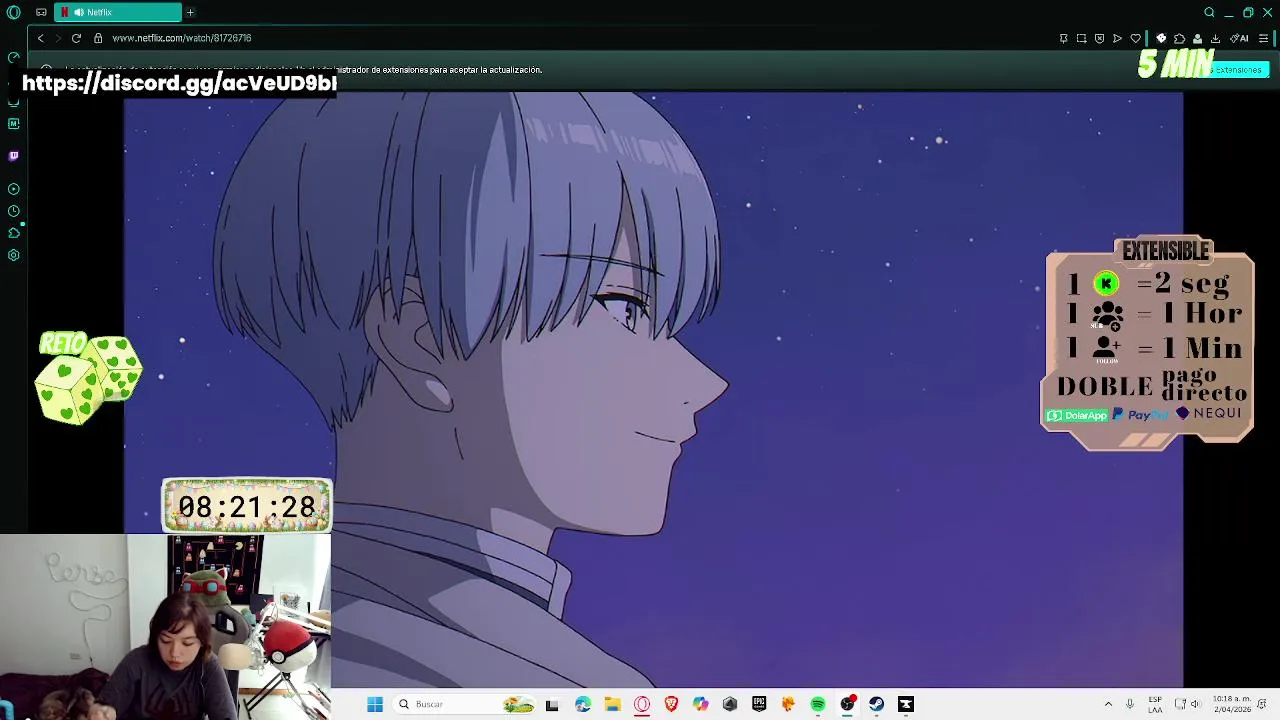Open the extensions puzzle cube toolbar icon
This screenshot has width=1280, height=720.
click(x=1179, y=38)
